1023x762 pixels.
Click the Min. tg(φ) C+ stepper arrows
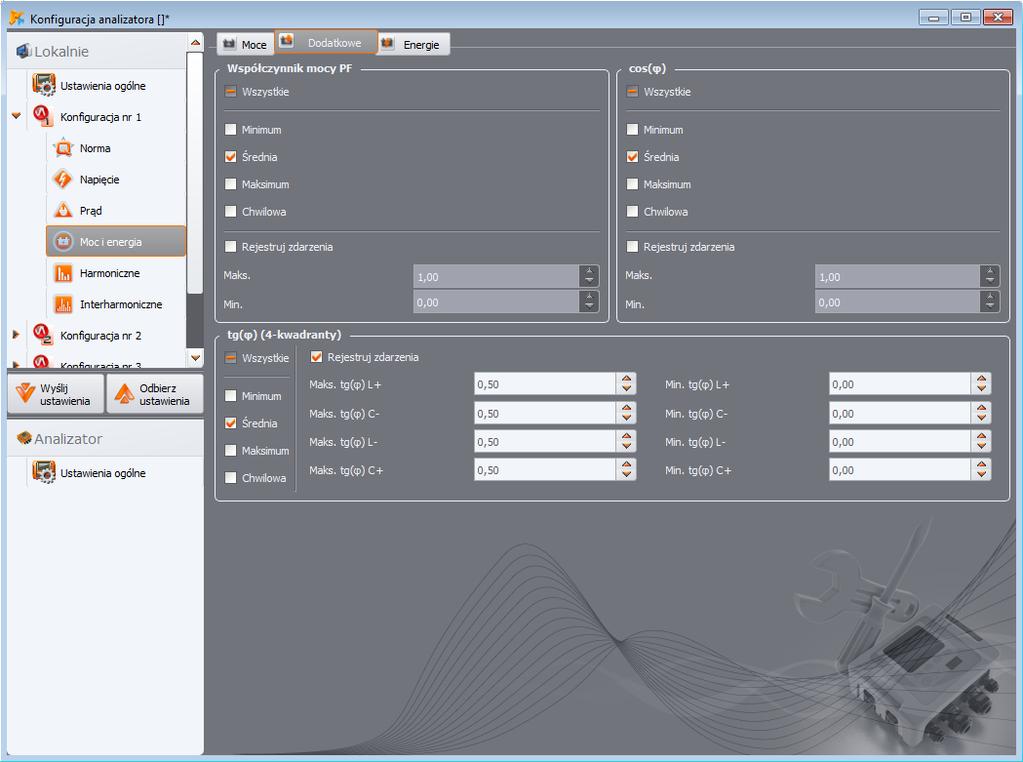[981, 469]
